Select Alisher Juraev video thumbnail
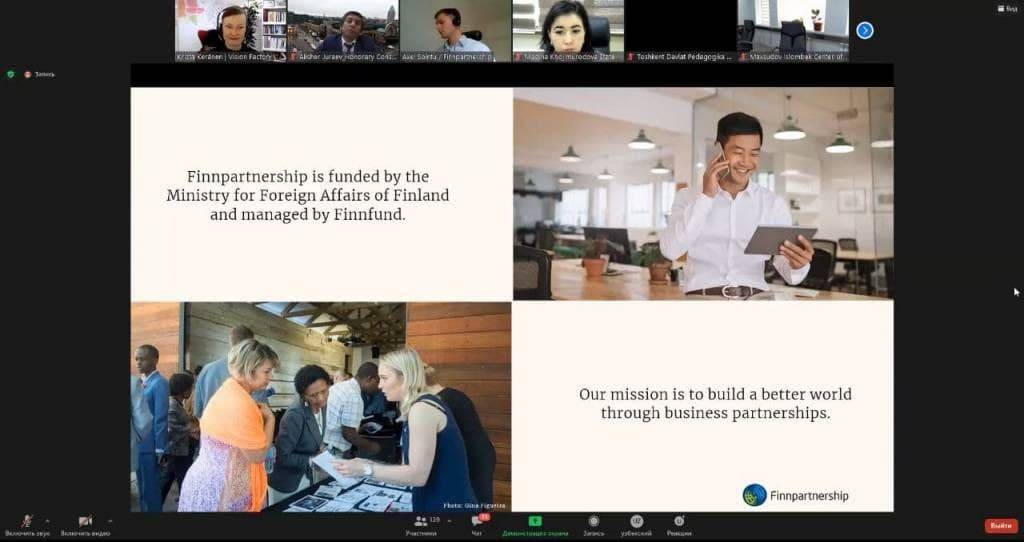 tap(344, 31)
